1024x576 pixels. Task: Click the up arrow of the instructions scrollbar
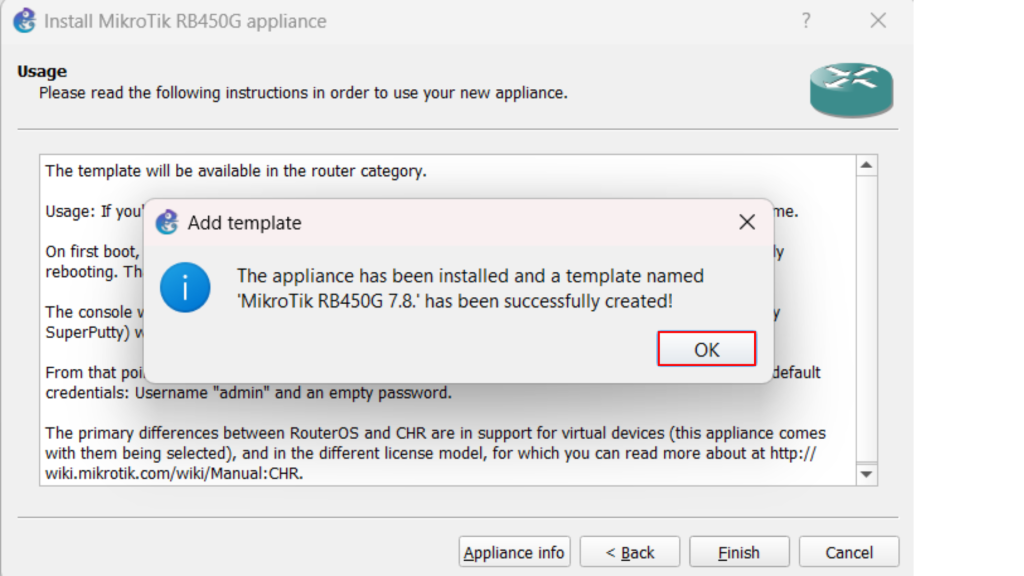pos(867,166)
